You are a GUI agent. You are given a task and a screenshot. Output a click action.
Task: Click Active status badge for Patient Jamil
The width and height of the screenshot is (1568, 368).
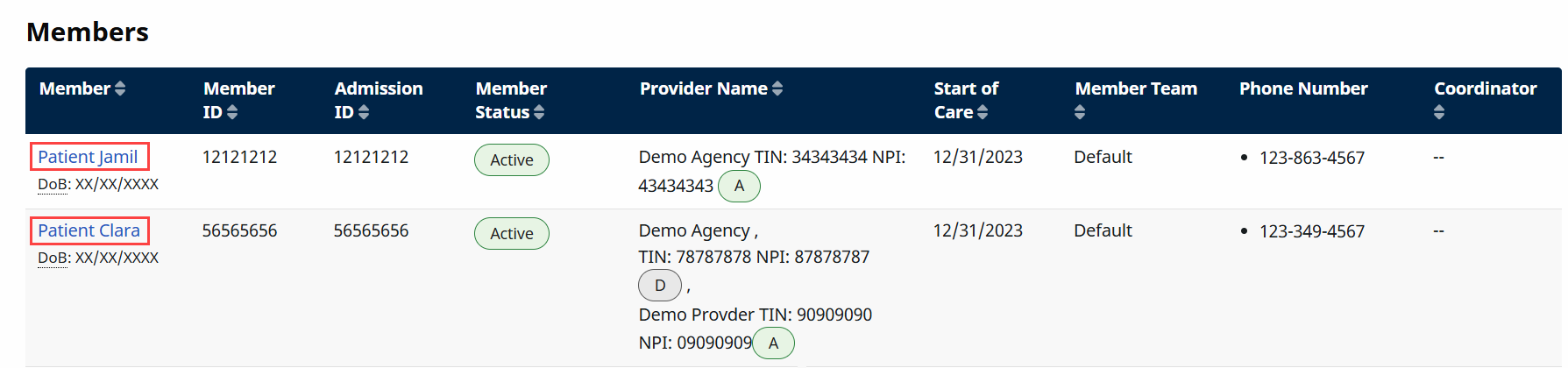(512, 160)
